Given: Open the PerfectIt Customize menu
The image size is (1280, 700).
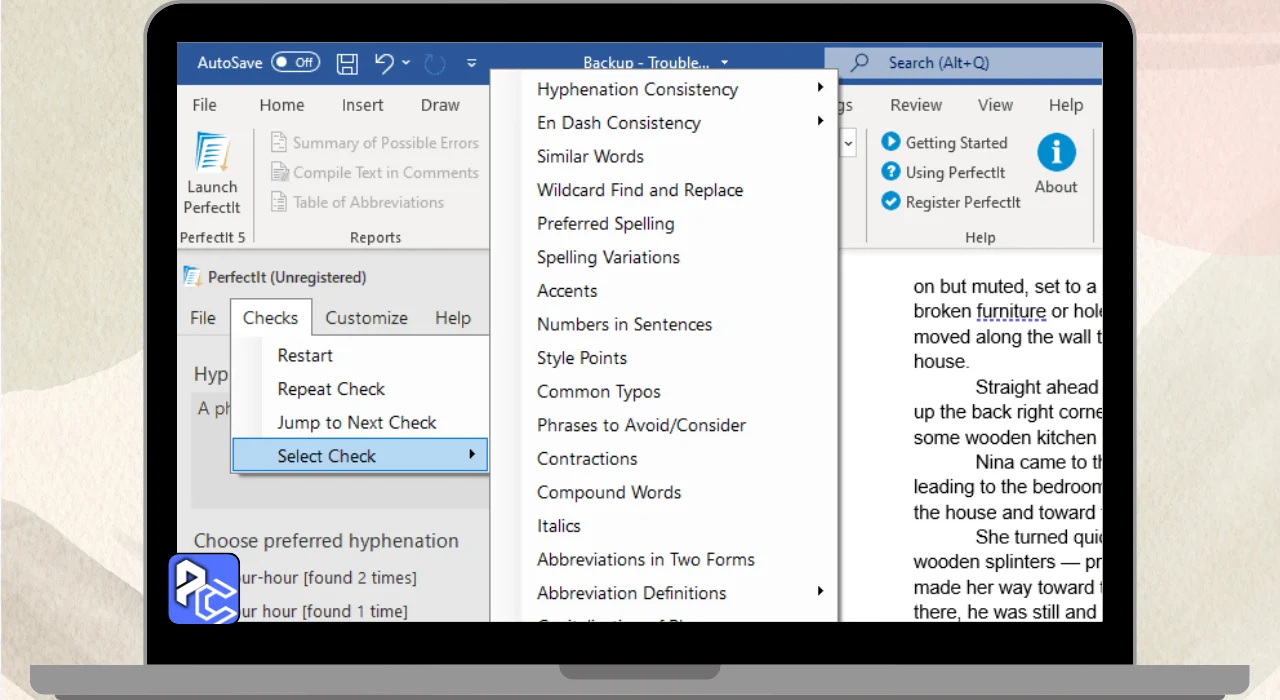Looking at the screenshot, I should coord(366,318).
